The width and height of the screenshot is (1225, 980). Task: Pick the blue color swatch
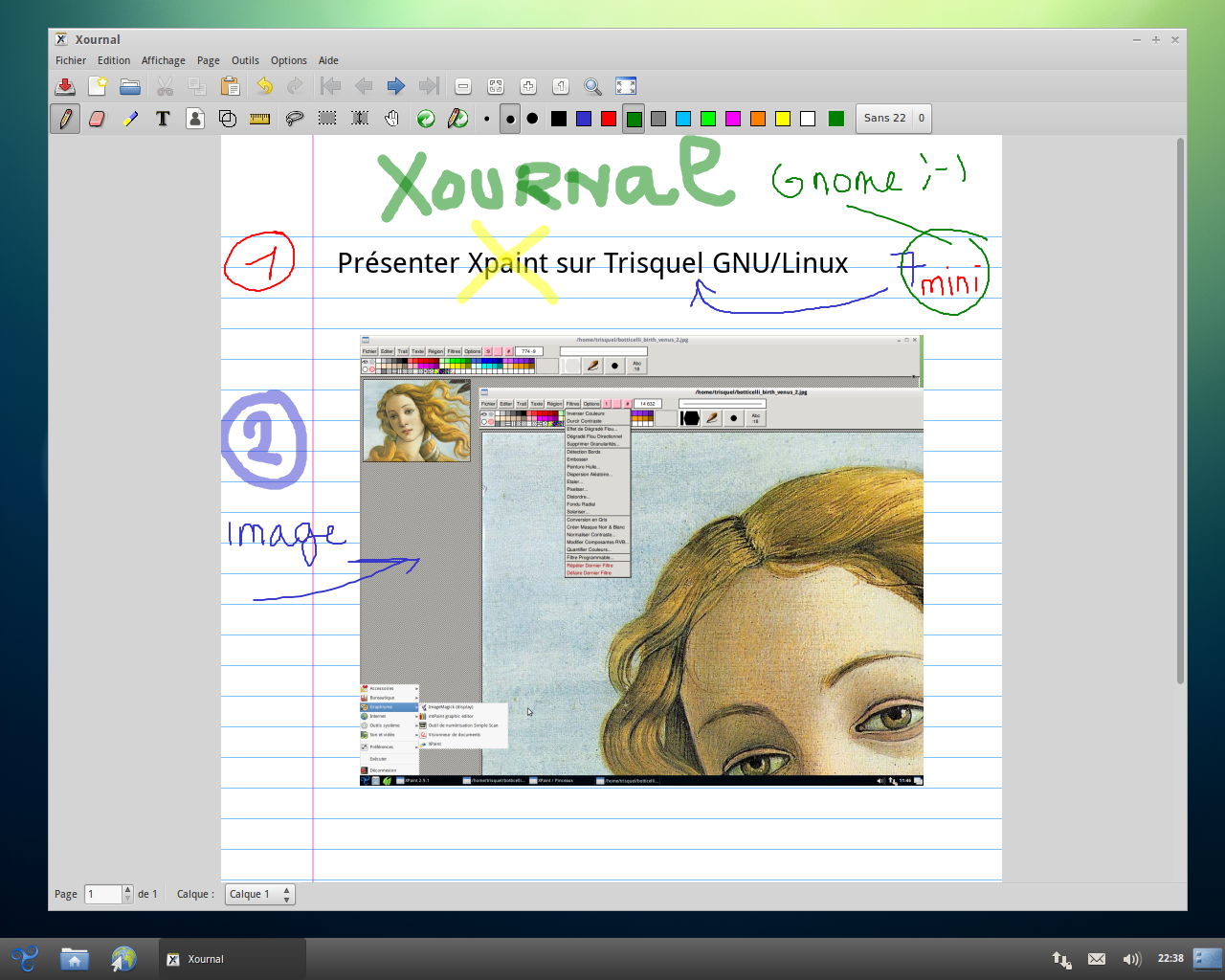[x=584, y=119]
